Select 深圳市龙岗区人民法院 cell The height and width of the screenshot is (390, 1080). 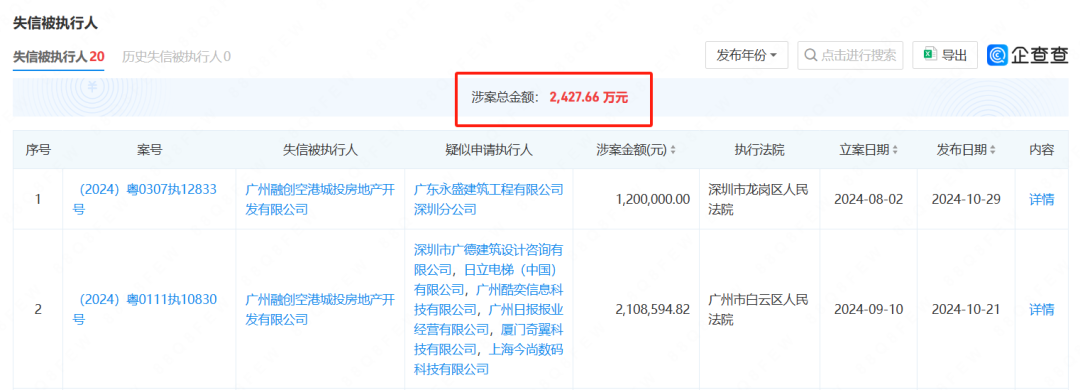(760, 199)
